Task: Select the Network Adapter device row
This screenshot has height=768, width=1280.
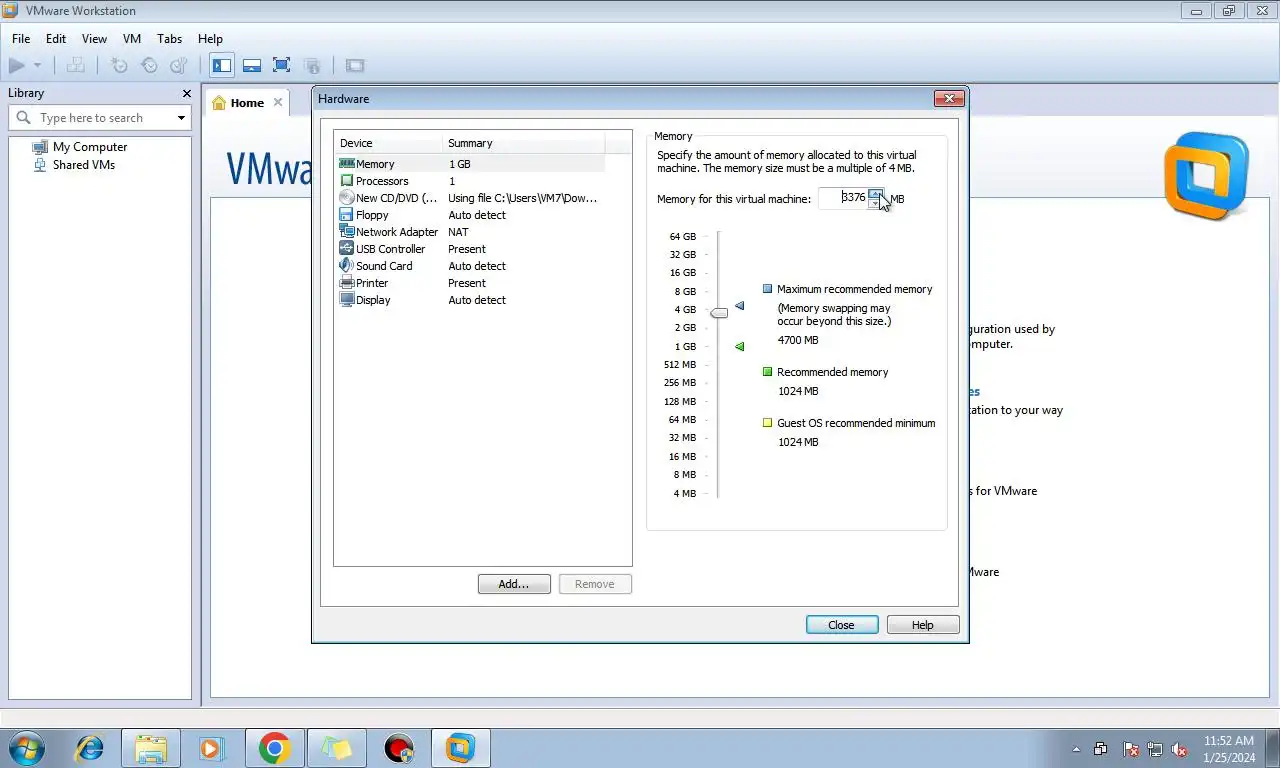Action: coord(471,232)
